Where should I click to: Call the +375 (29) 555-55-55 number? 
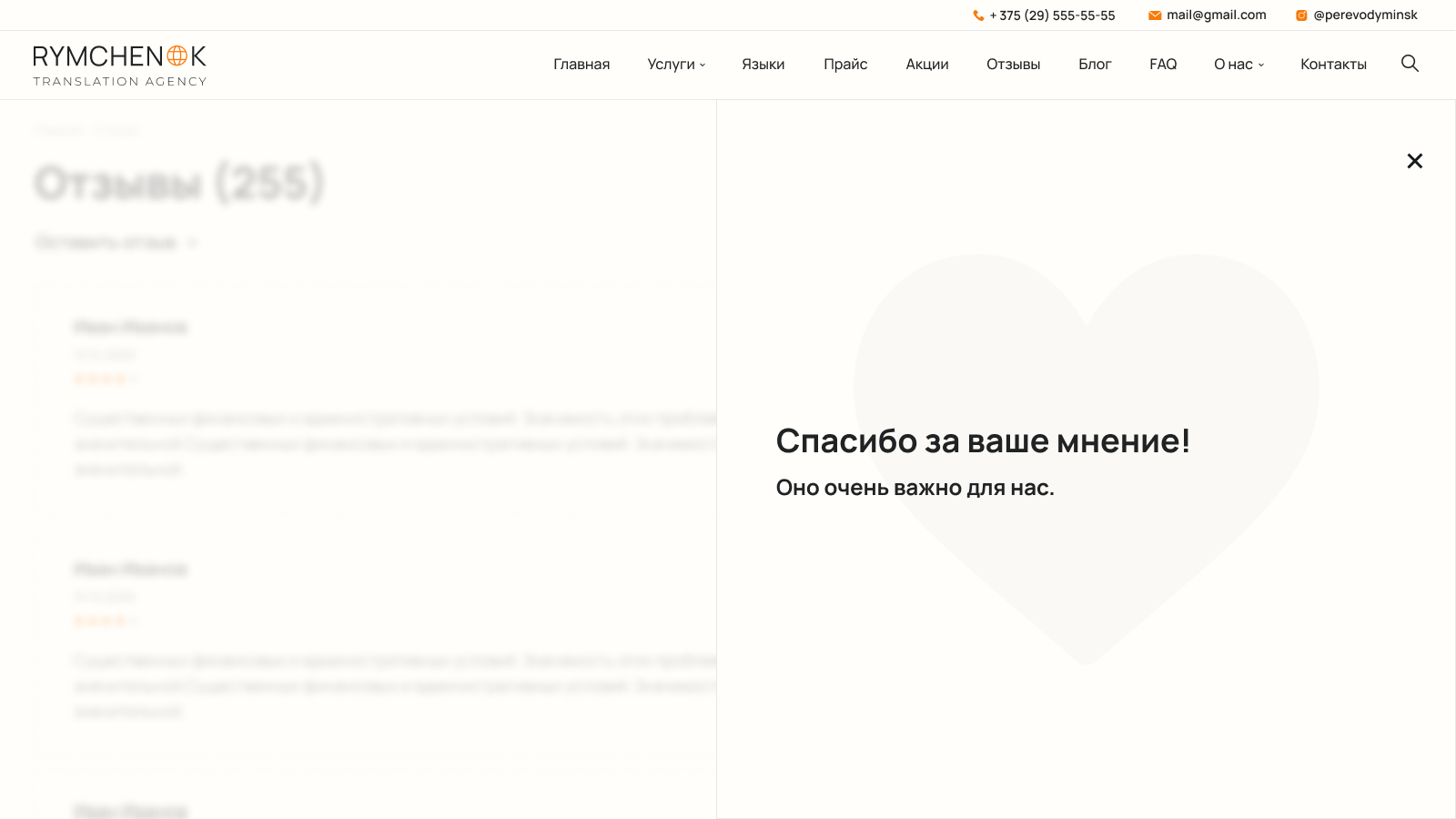(x=1052, y=15)
